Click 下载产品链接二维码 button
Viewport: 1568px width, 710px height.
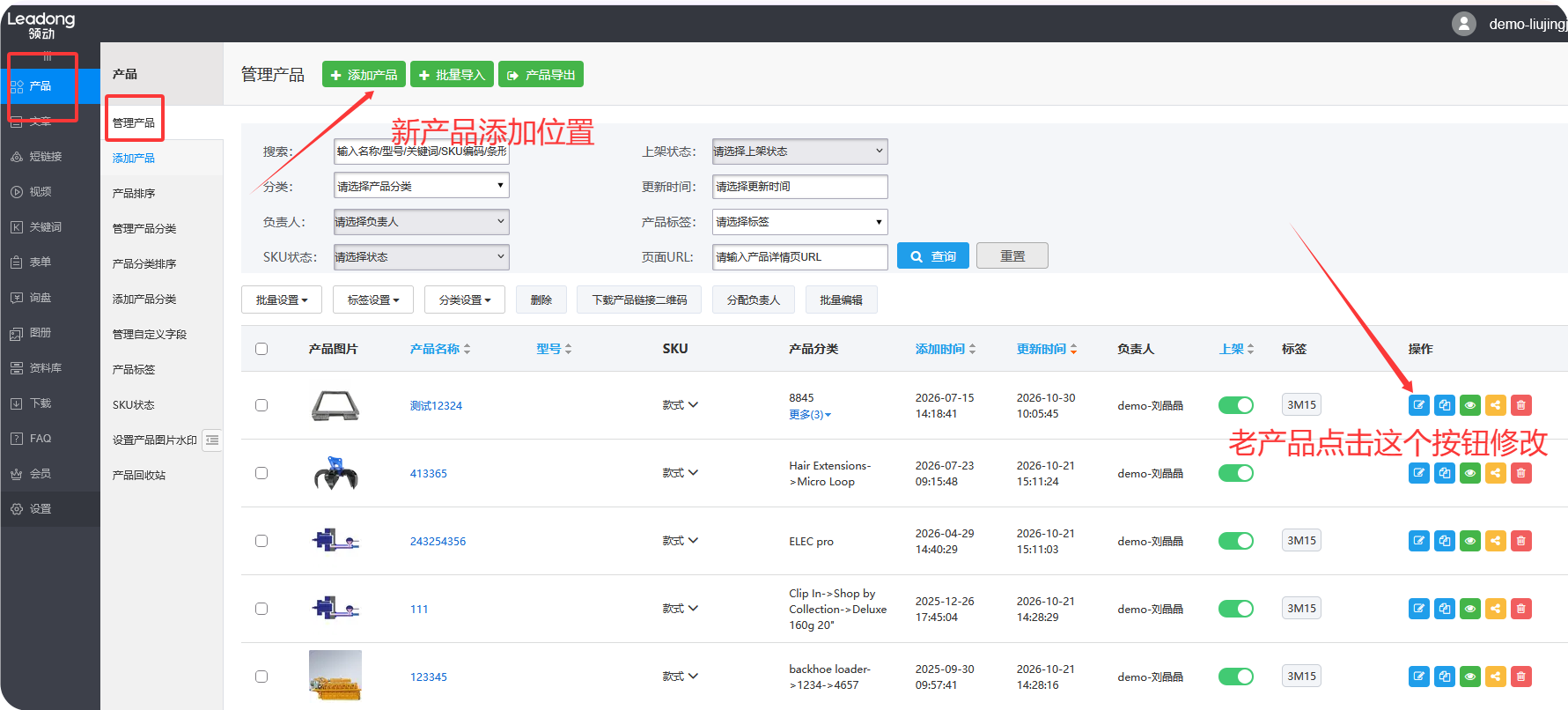click(x=639, y=300)
